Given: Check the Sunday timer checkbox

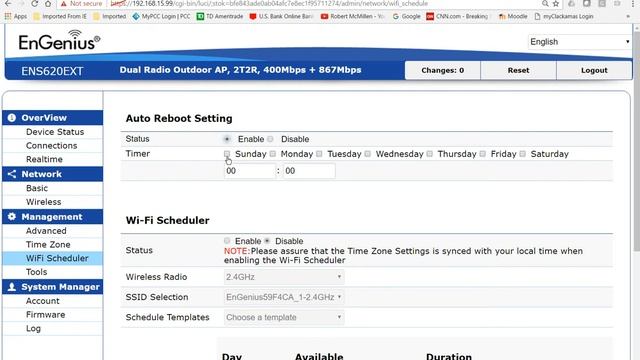Looking at the screenshot, I should pyautogui.click(x=227, y=154).
